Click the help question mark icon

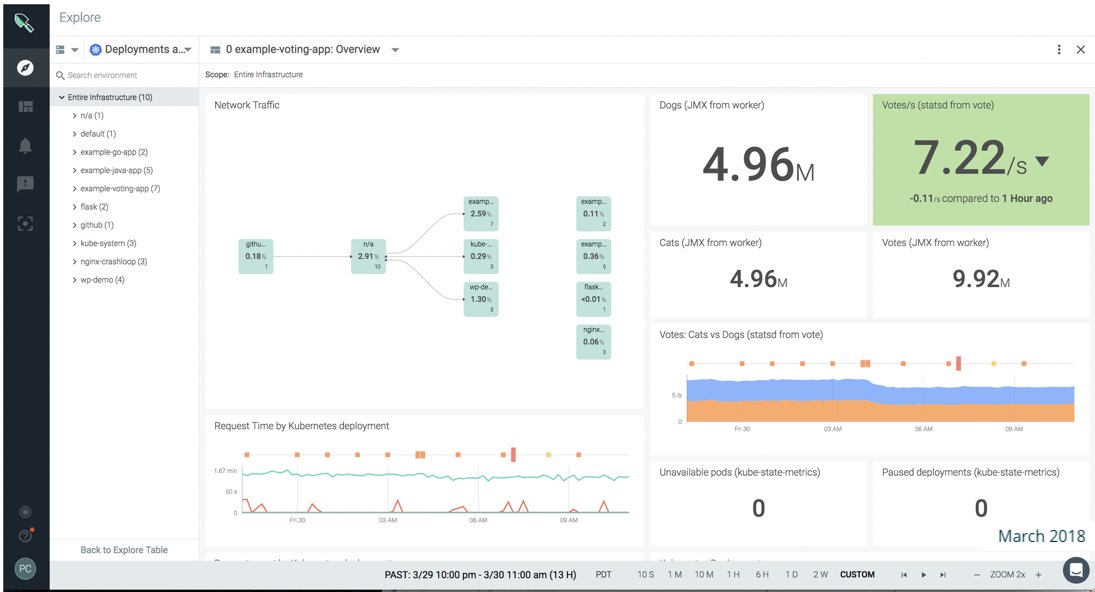[25, 535]
